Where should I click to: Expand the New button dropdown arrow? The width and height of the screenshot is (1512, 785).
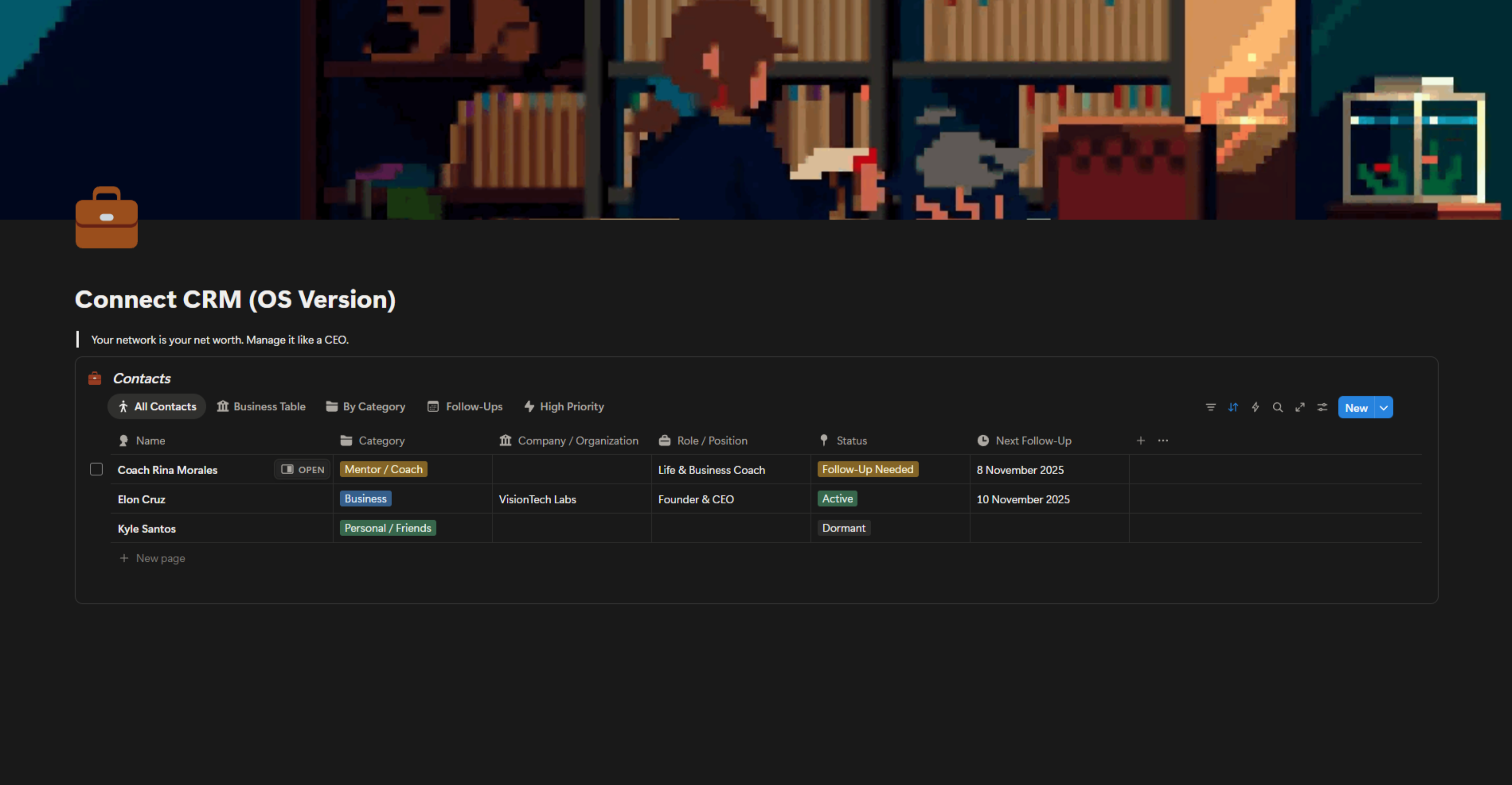click(1384, 408)
